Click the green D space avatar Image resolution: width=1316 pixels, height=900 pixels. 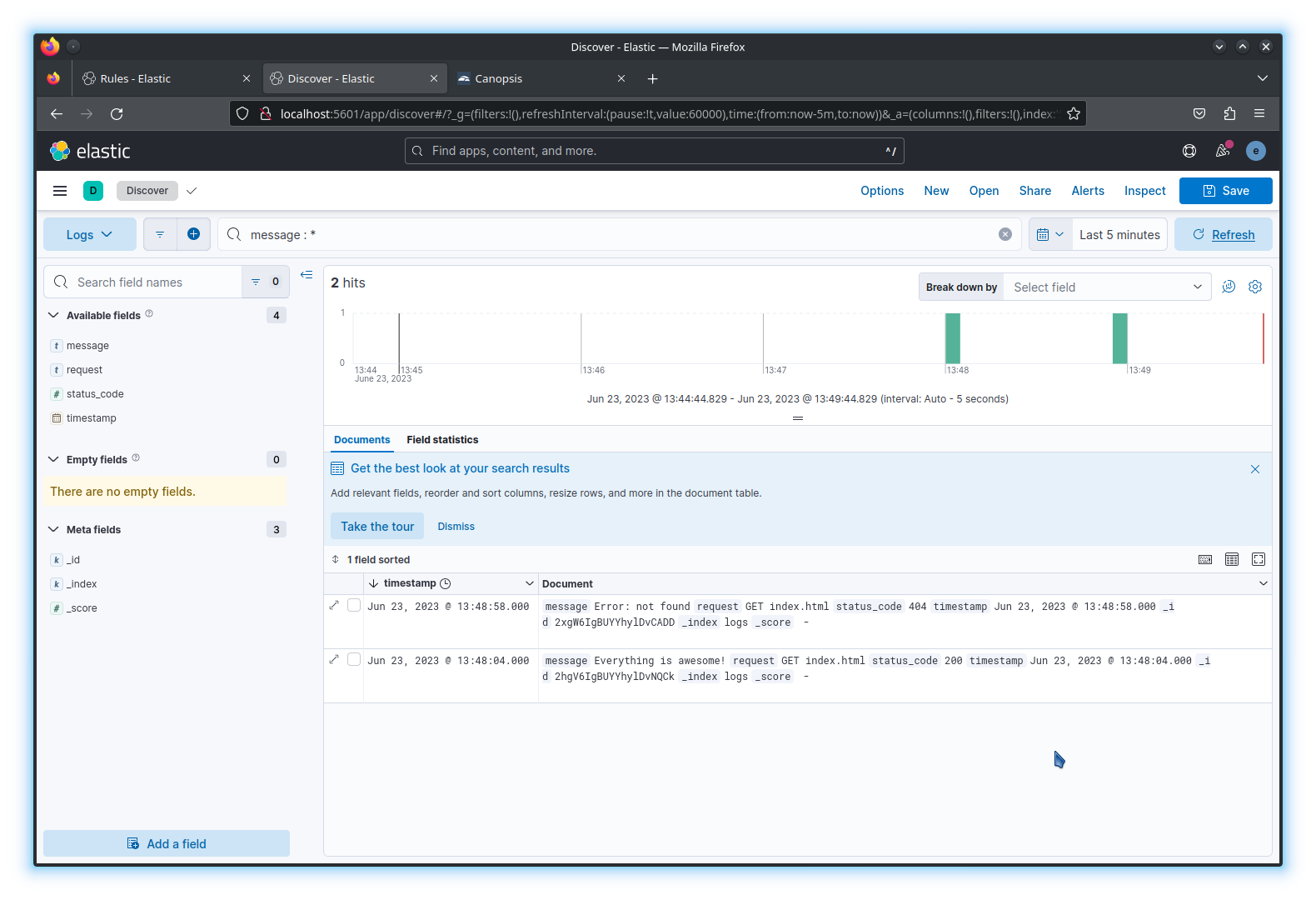click(93, 191)
